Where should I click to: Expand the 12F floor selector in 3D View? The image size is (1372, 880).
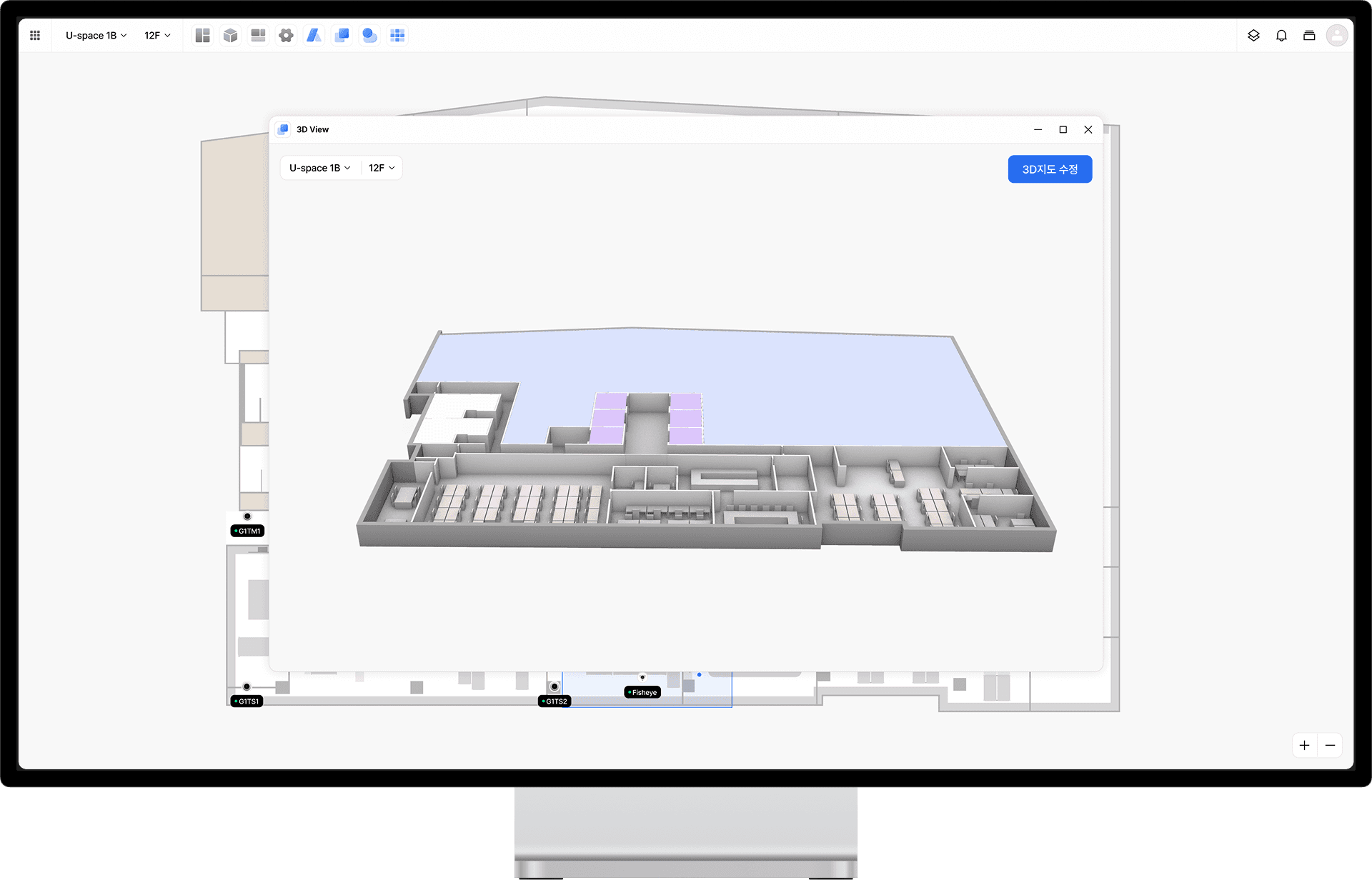point(381,168)
